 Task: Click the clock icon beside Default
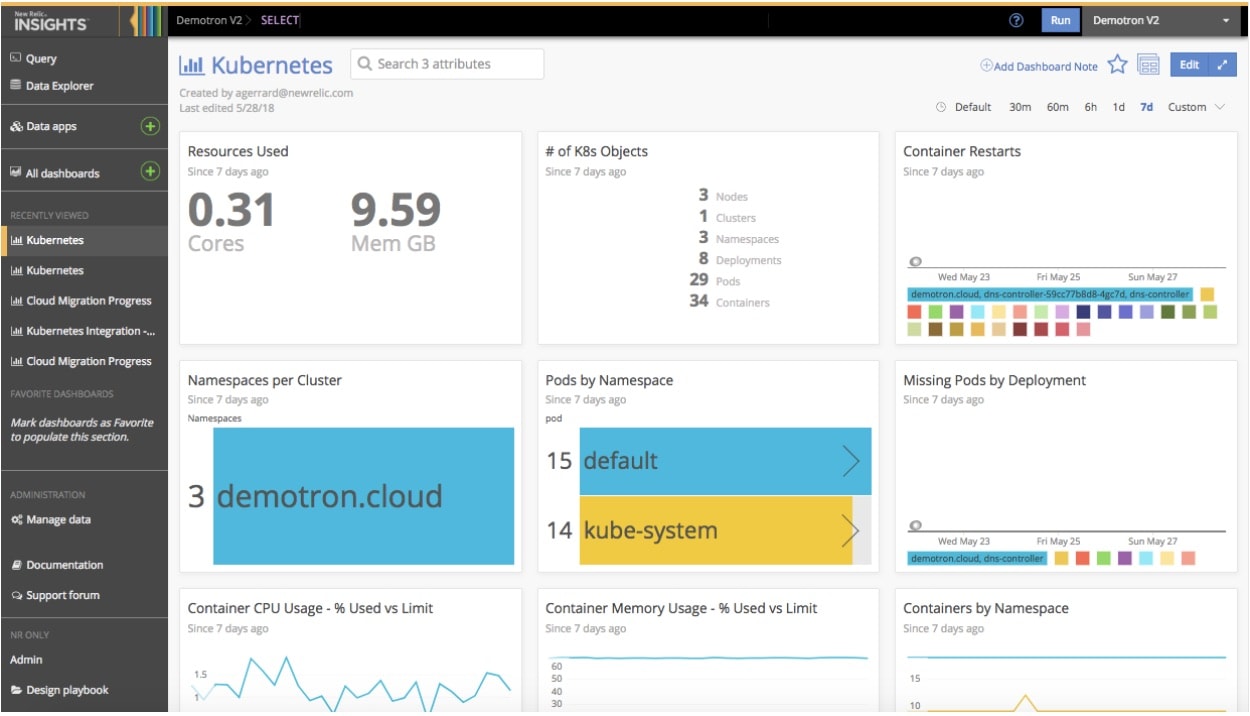tap(941, 107)
